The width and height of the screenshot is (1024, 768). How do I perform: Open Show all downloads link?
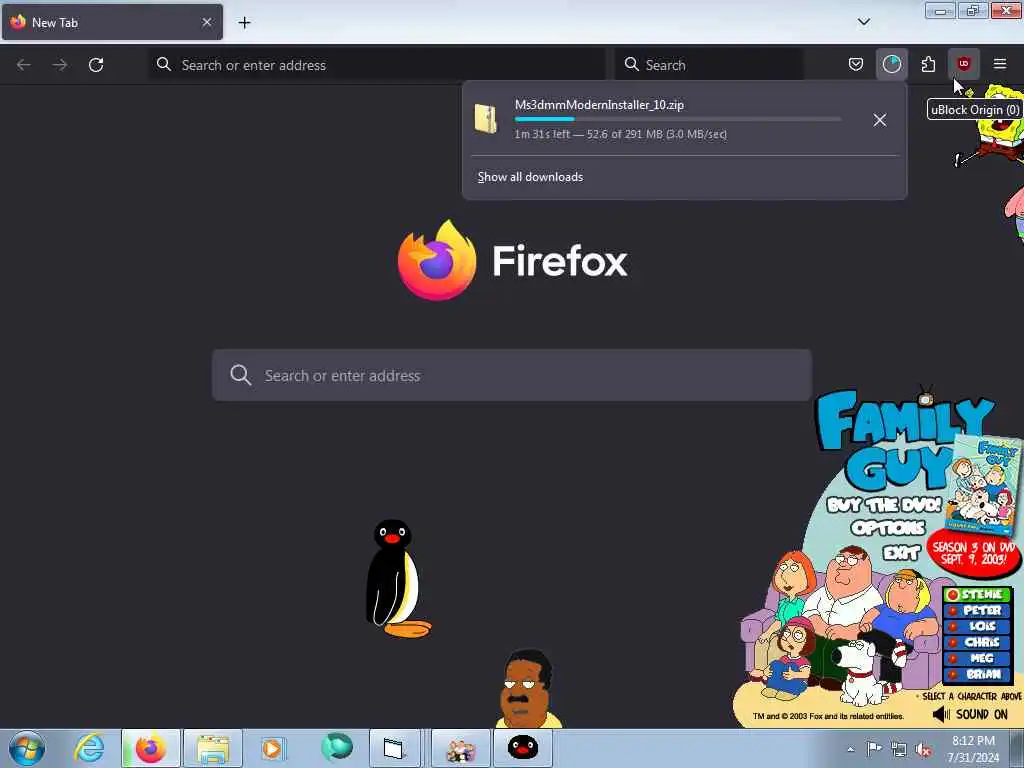point(530,177)
